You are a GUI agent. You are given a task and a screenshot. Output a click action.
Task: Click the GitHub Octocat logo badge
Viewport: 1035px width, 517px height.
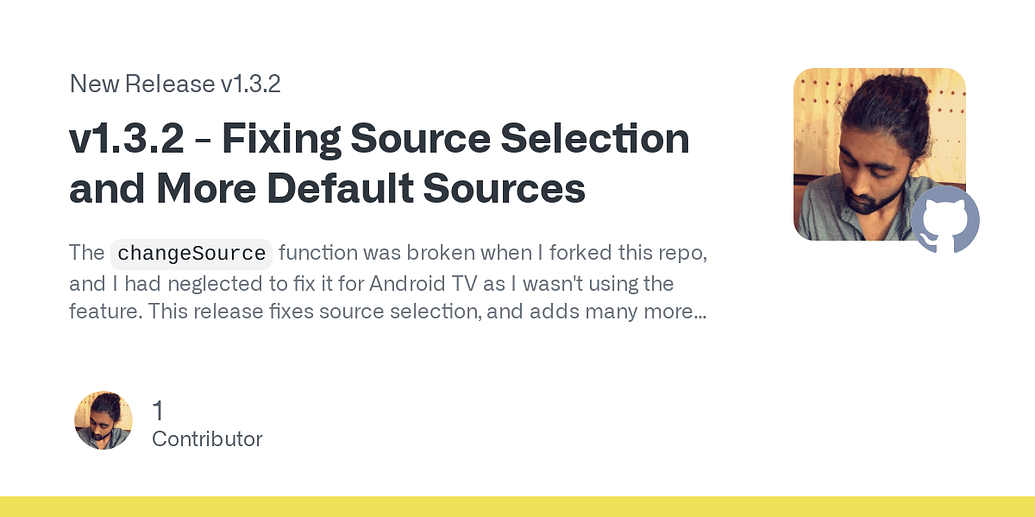945,218
